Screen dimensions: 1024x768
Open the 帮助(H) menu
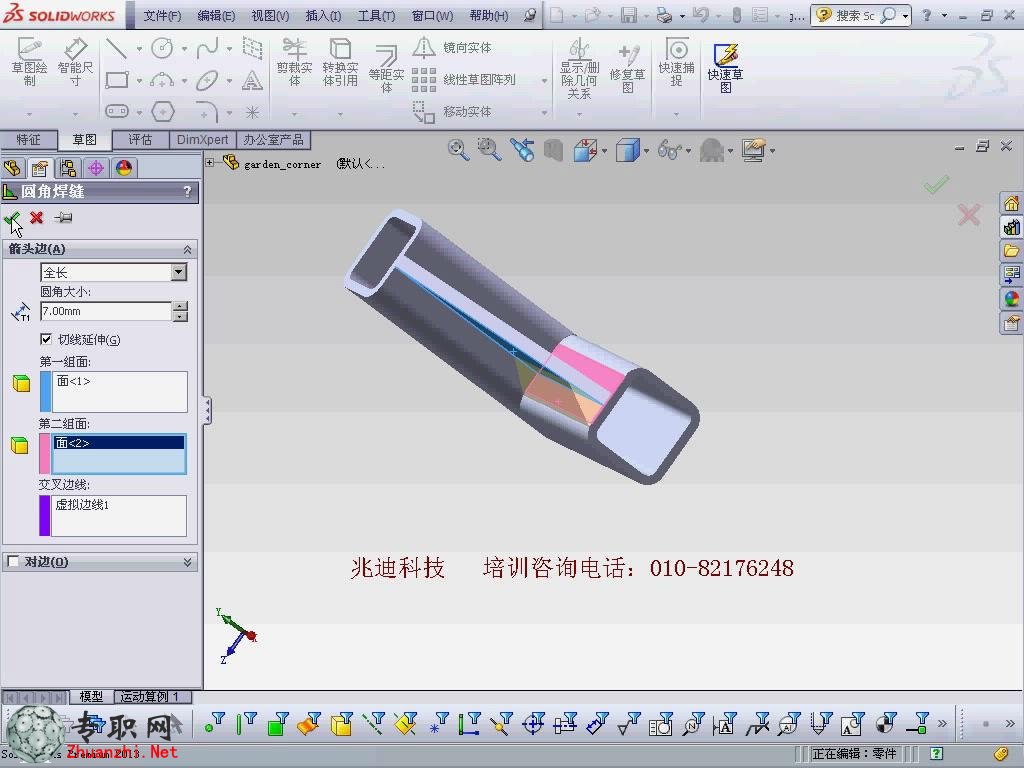(488, 16)
